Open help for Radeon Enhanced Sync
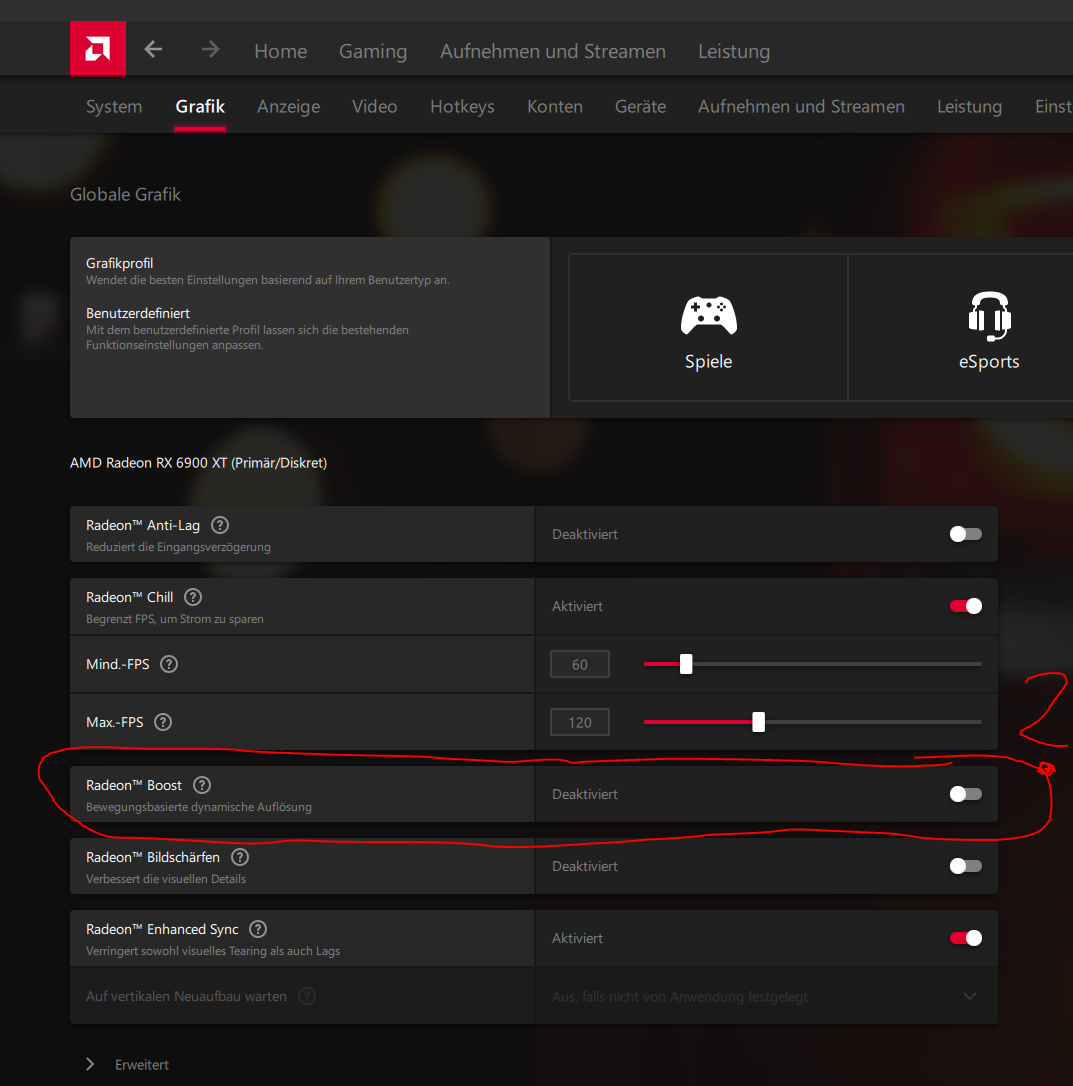The height and width of the screenshot is (1086, 1073). [x=258, y=929]
